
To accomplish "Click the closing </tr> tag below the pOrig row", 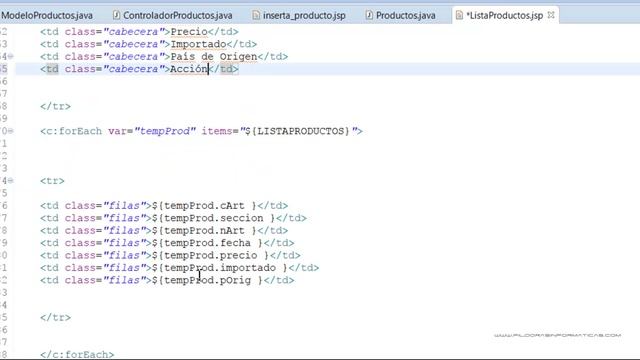I will coord(56,318).
